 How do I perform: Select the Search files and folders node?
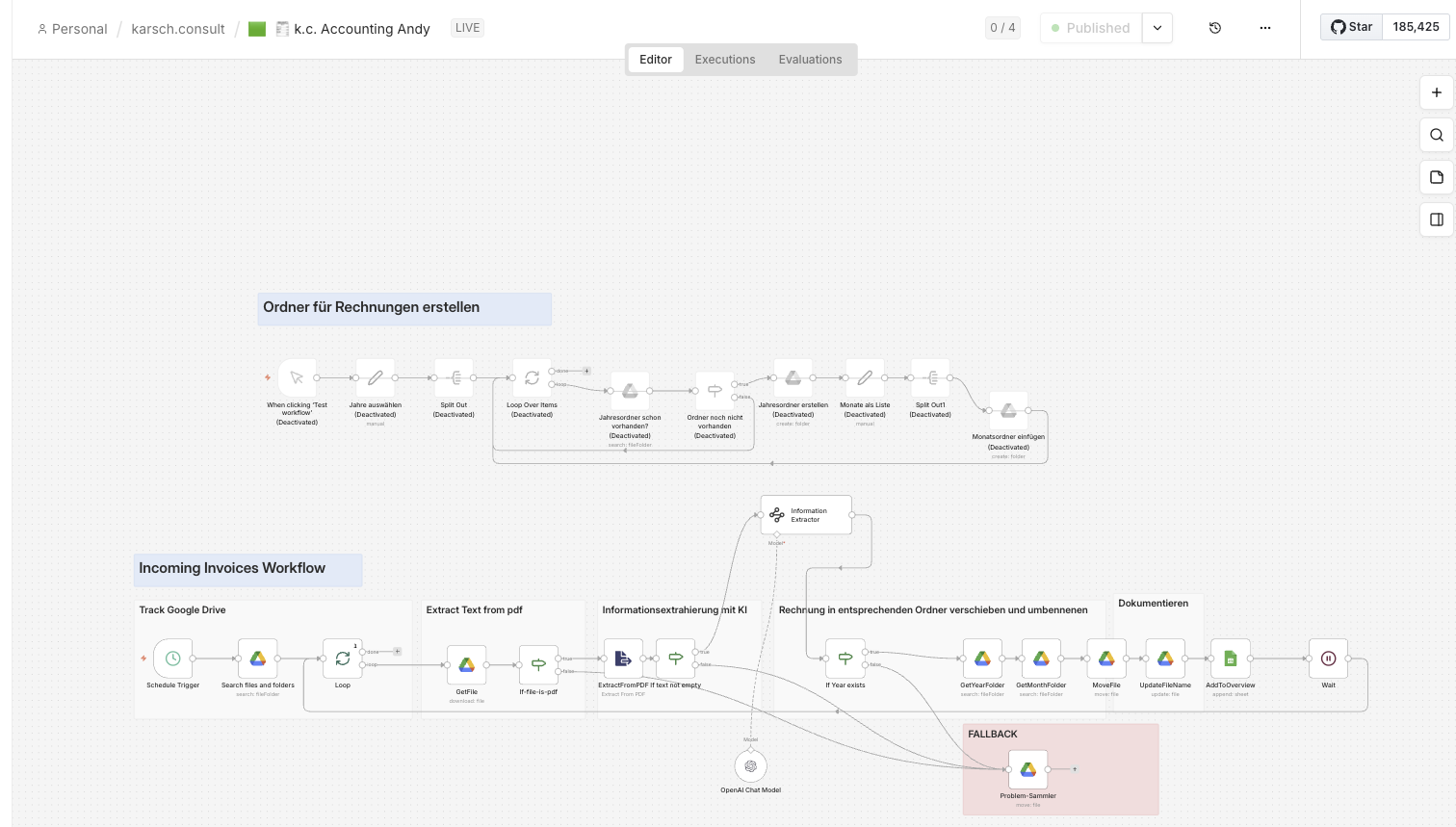tap(258, 659)
